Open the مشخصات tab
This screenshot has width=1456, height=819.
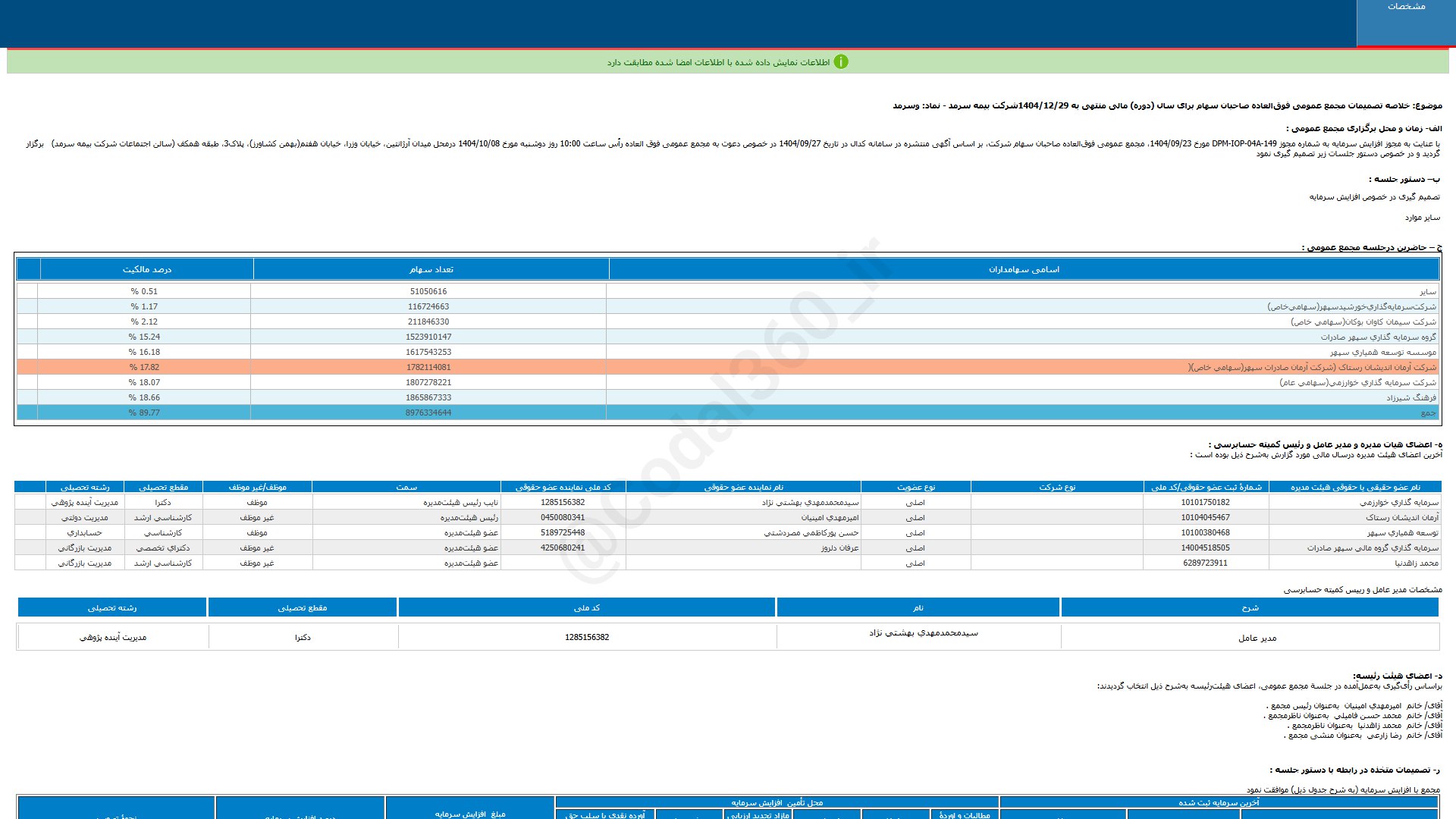[1406, 7]
